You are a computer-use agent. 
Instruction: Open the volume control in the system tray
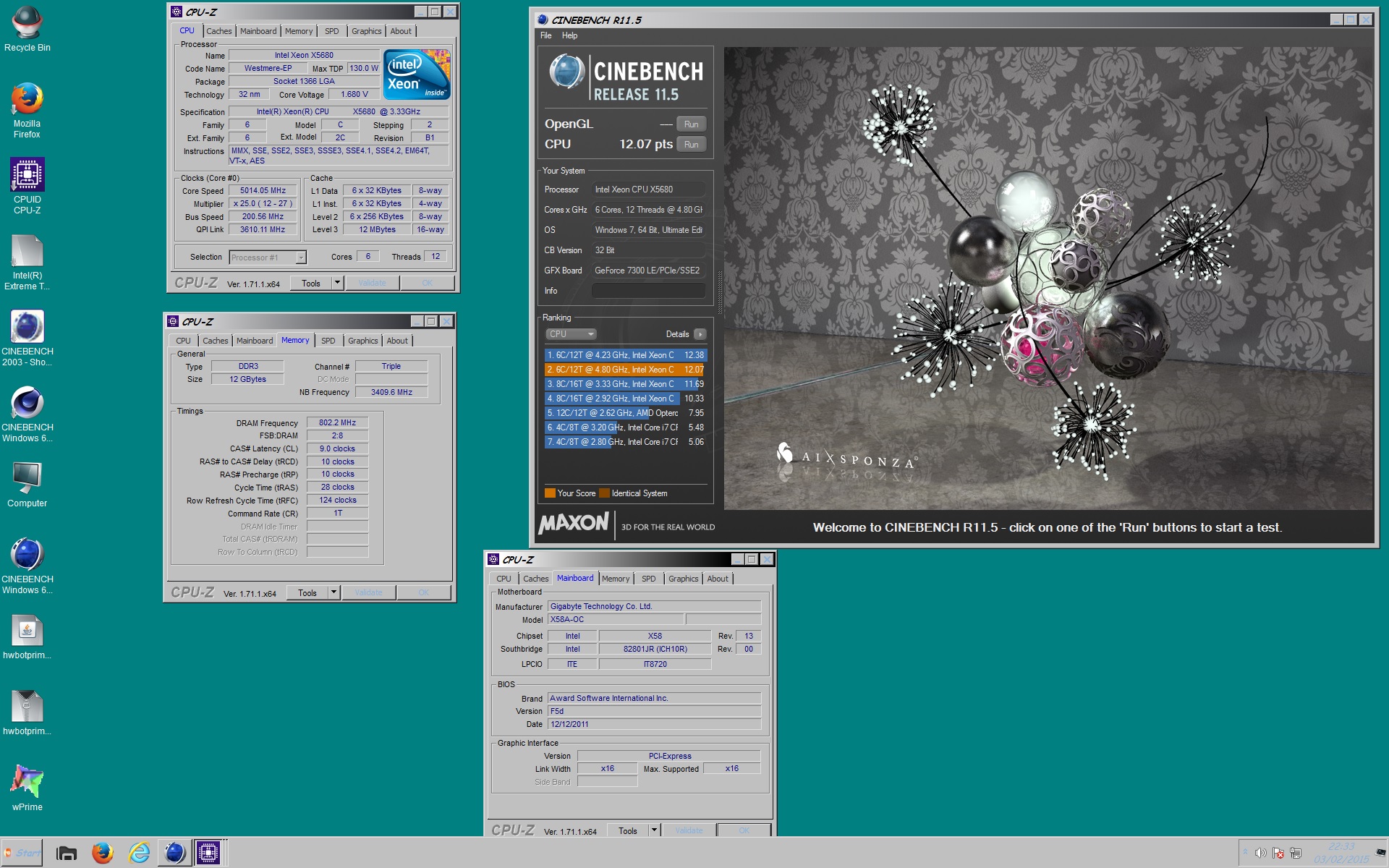(x=1261, y=853)
